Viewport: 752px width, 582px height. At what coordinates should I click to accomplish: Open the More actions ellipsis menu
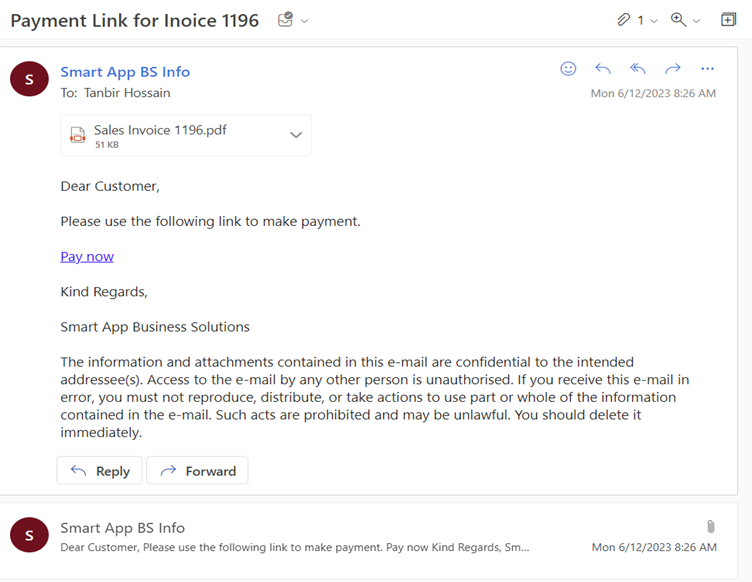708,69
